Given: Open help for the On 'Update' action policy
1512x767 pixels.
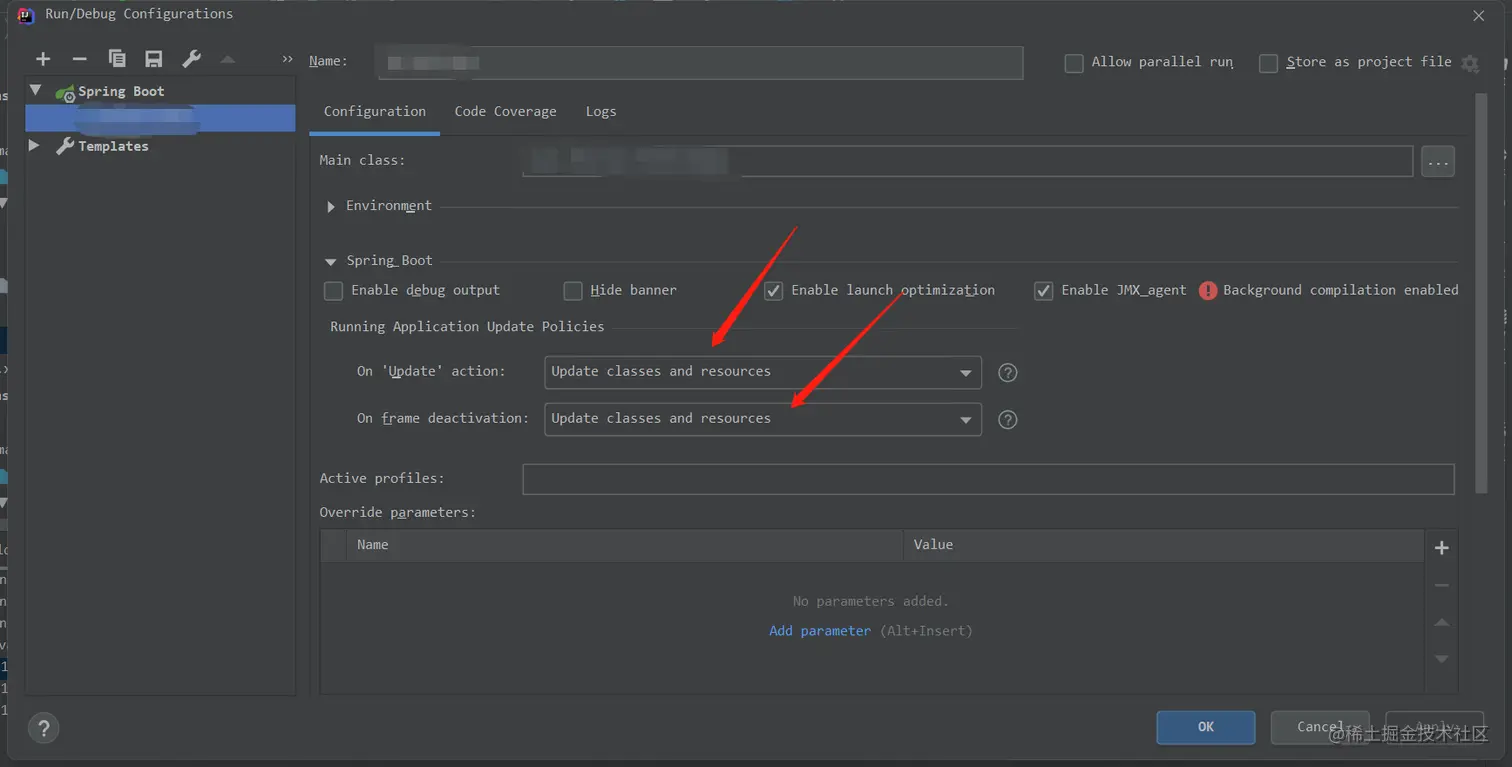Looking at the screenshot, I should click(x=1008, y=372).
